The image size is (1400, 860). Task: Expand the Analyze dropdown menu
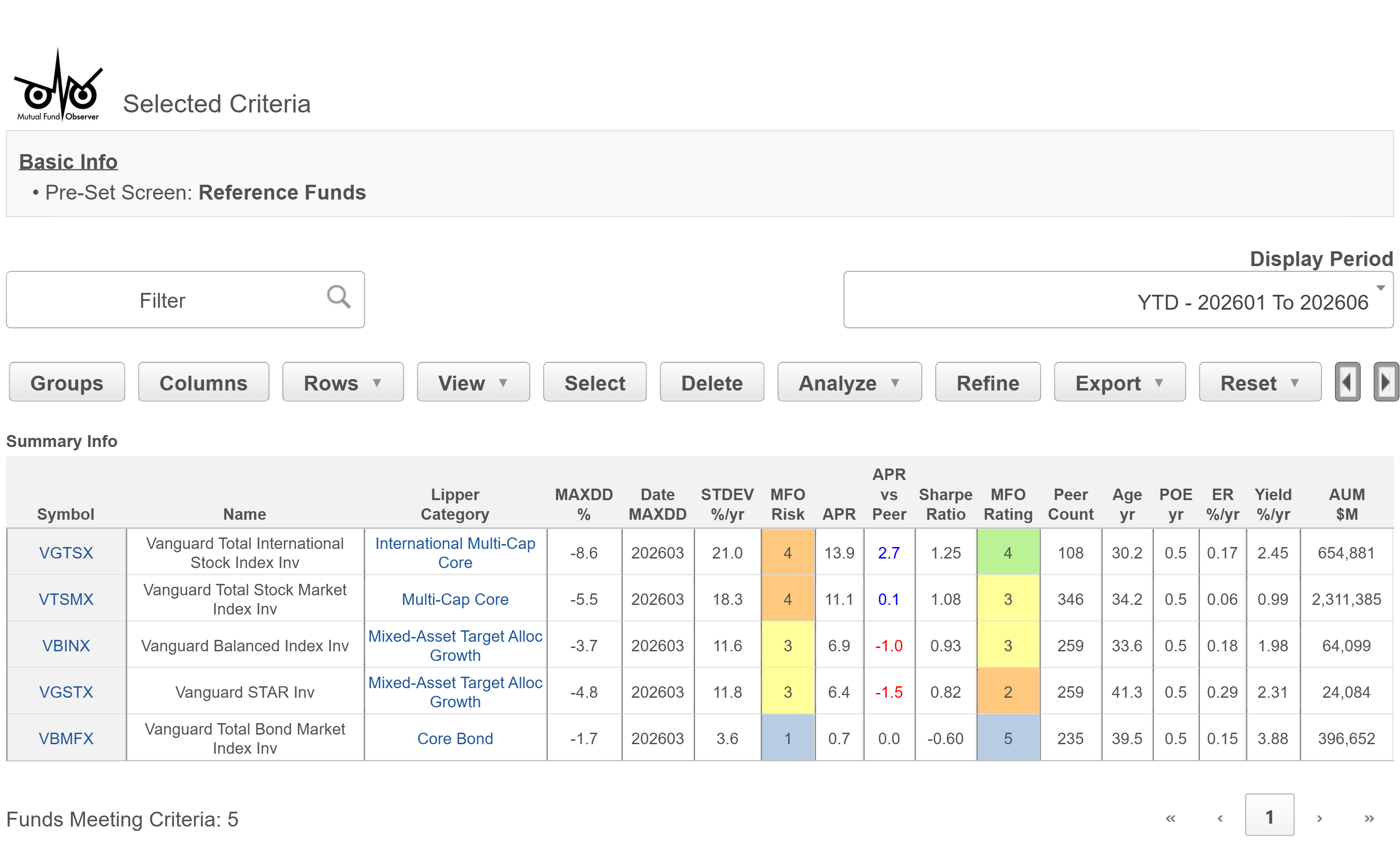click(x=849, y=382)
